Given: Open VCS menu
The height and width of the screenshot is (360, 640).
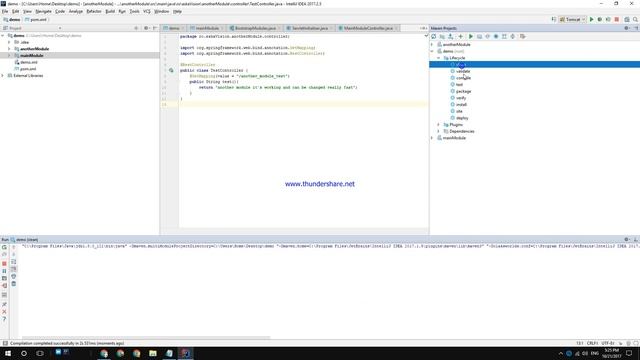Looking at the screenshot, I should coord(147,11).
